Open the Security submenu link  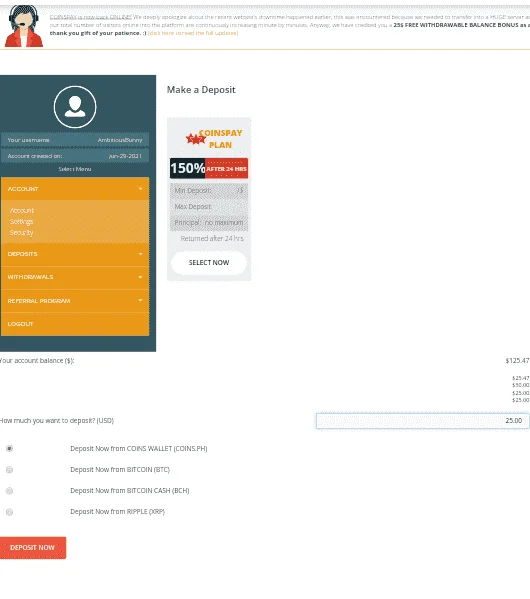[x=21, y=233]
